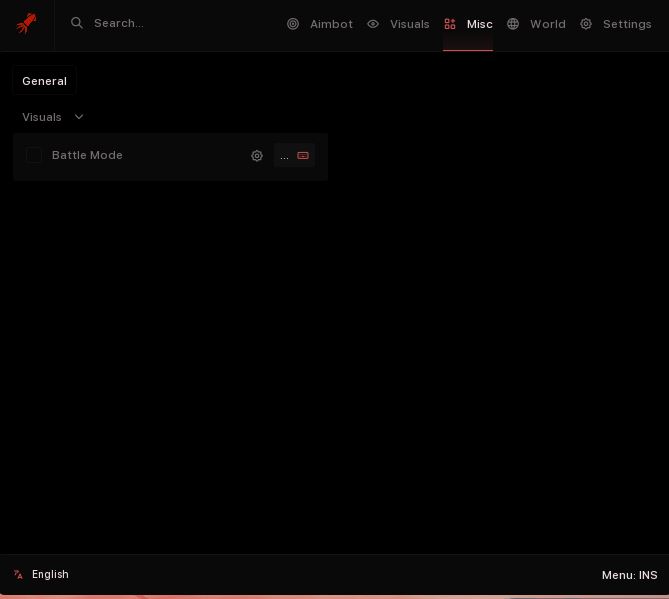Open Battle Mode gear options

pyautogui.click(x=257, y=156)
